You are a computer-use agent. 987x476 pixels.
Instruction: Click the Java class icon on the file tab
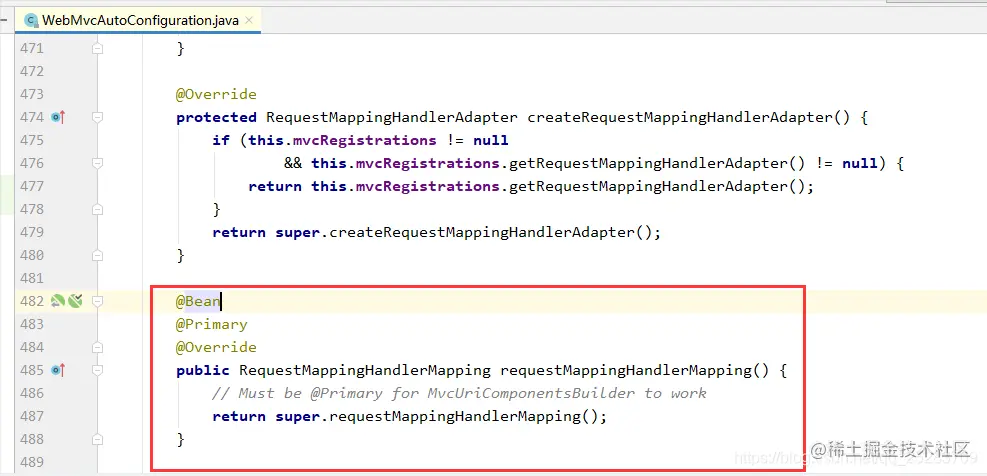pos(30,20)
